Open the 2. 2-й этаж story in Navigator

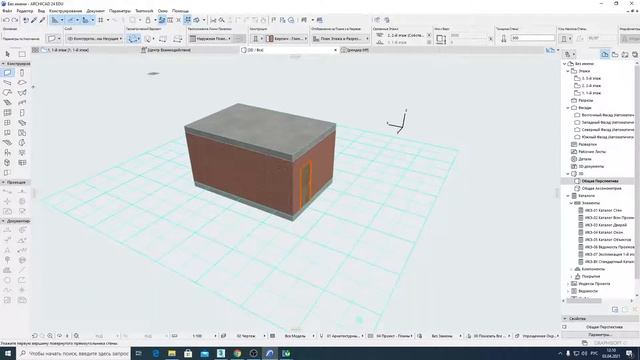591,86
